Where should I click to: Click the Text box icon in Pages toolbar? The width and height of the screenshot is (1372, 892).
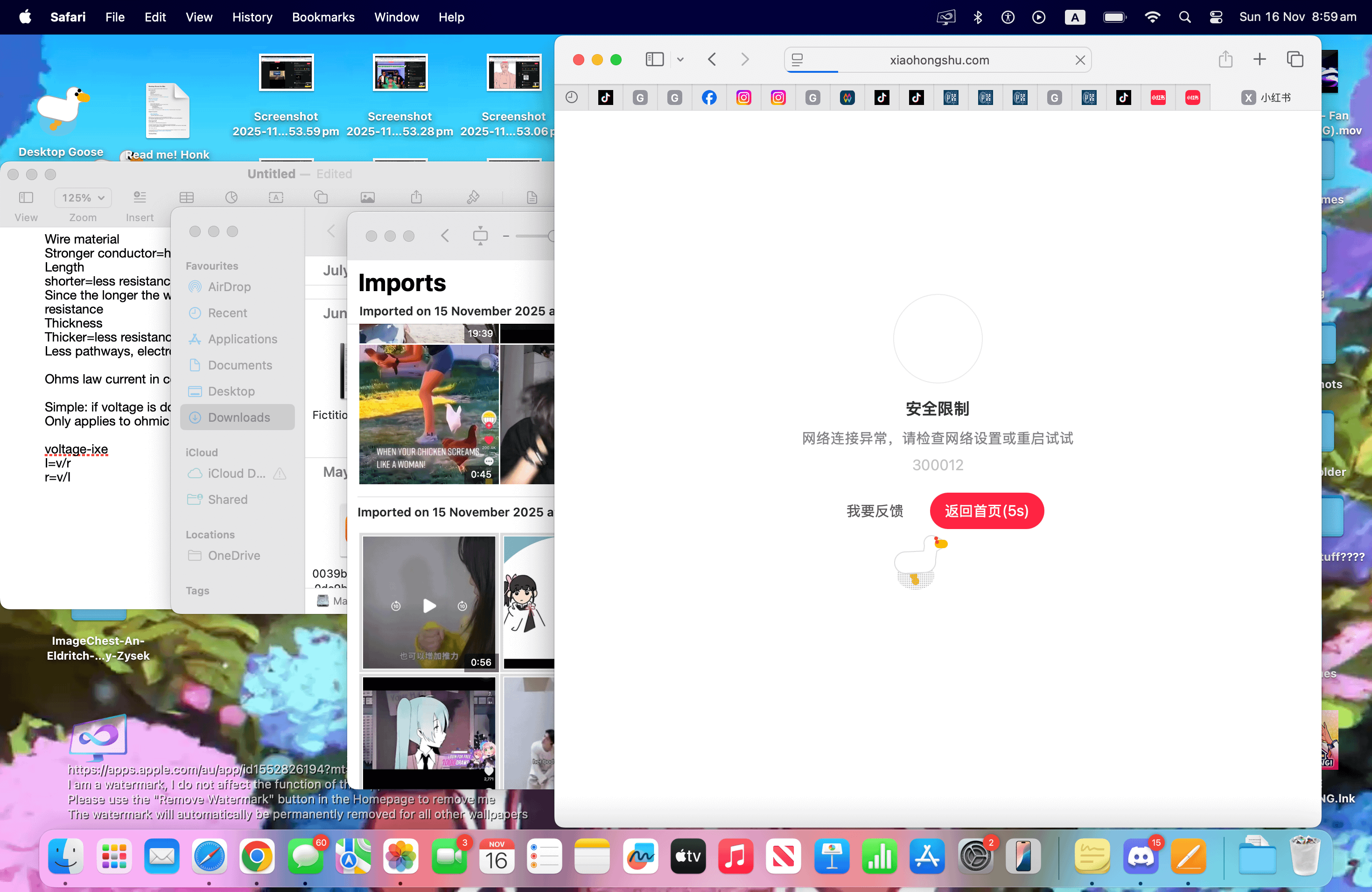(276, 198)
